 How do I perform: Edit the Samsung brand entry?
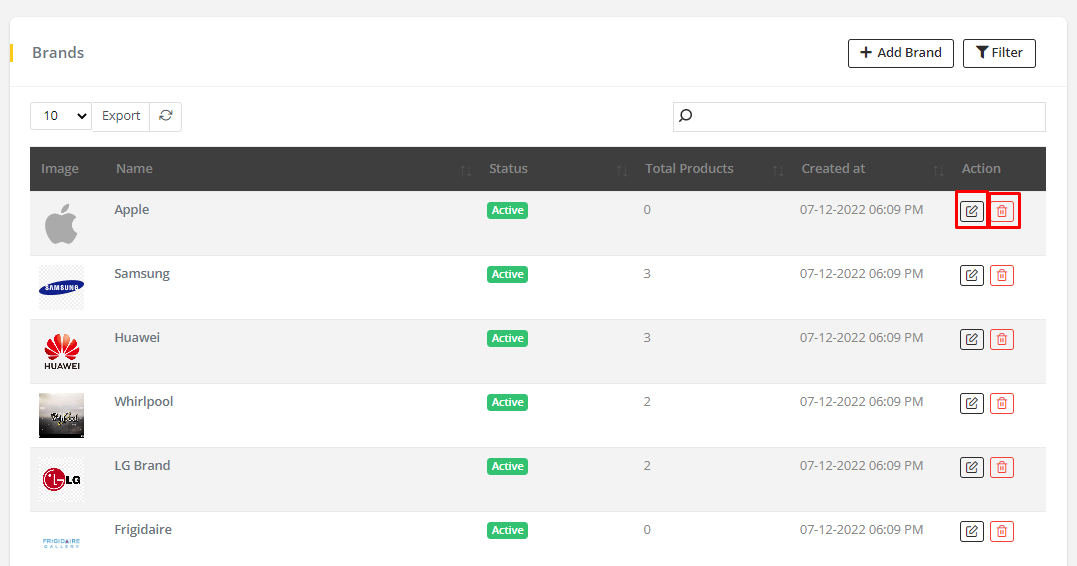coord(971,275)
